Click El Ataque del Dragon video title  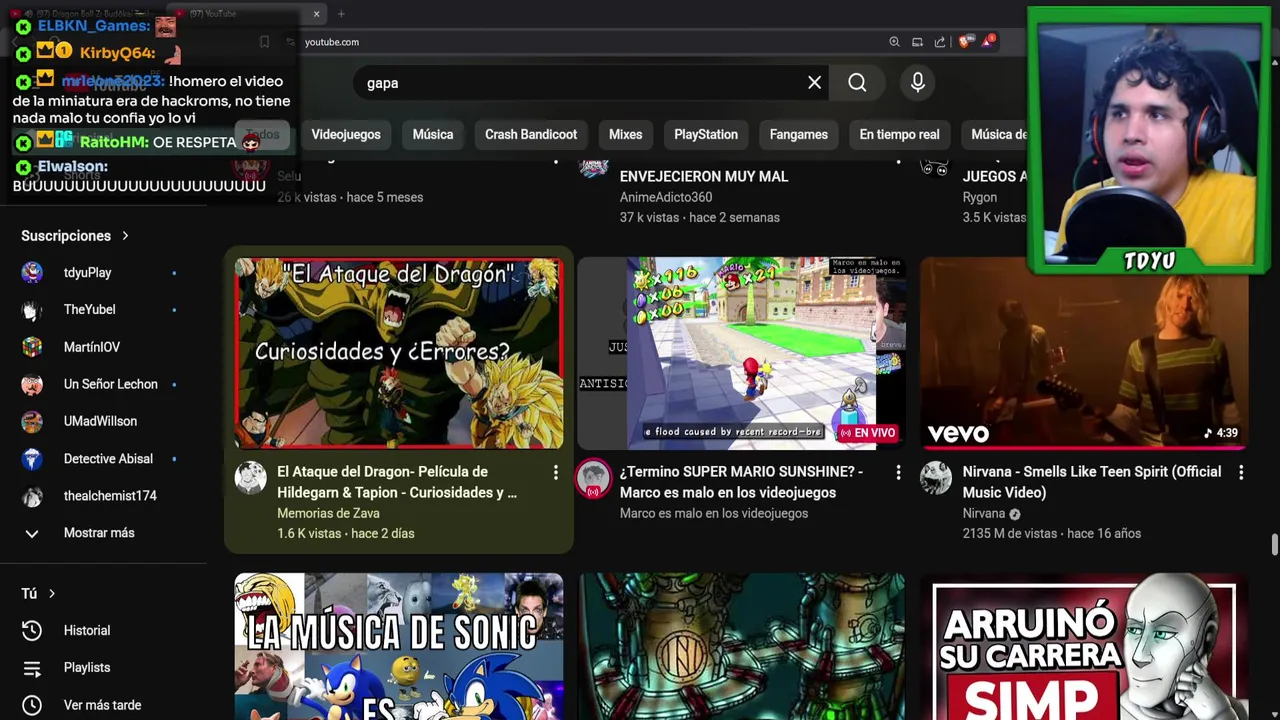(397, 482)
